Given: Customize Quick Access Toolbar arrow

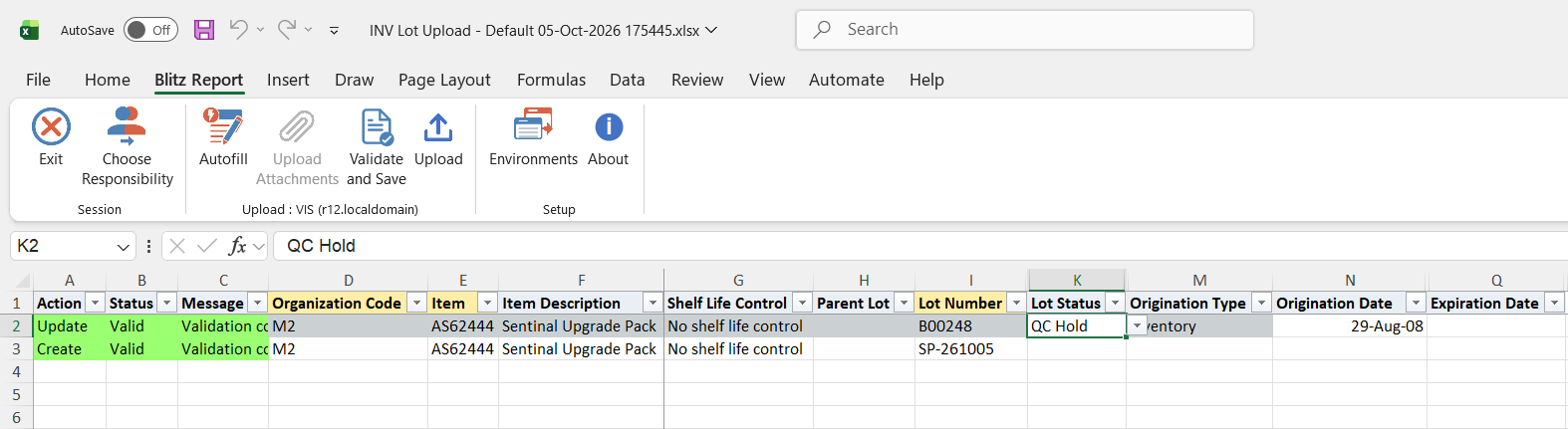Looking at the screenshot, I should (x=334, y=31).
